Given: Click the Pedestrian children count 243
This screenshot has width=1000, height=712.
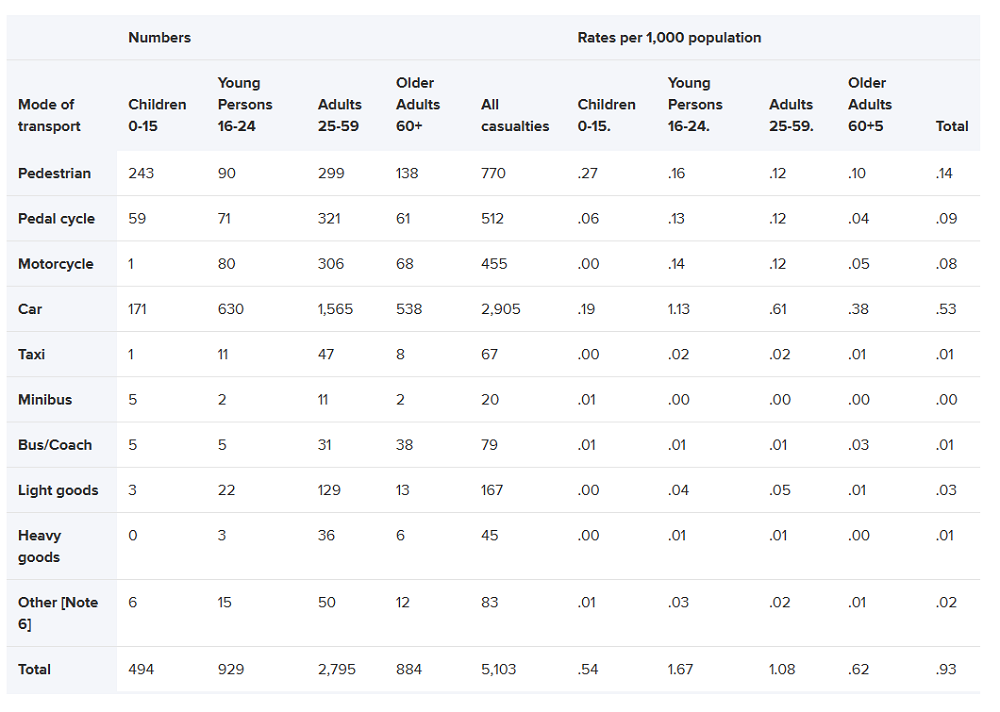Looking at the screenshot, I should point(141,174).
